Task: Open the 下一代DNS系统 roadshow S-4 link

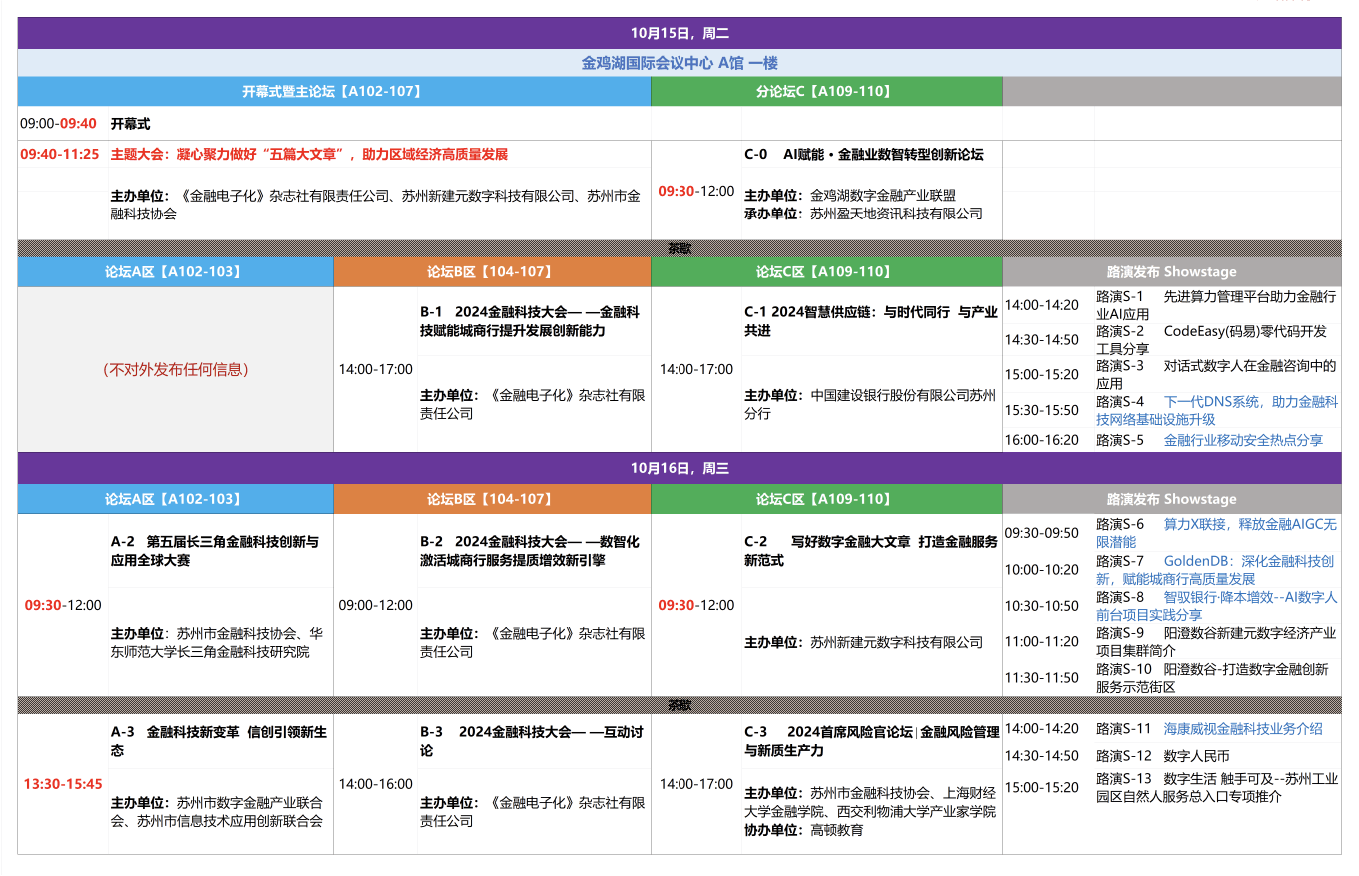Action: [x=1250, y=402]
